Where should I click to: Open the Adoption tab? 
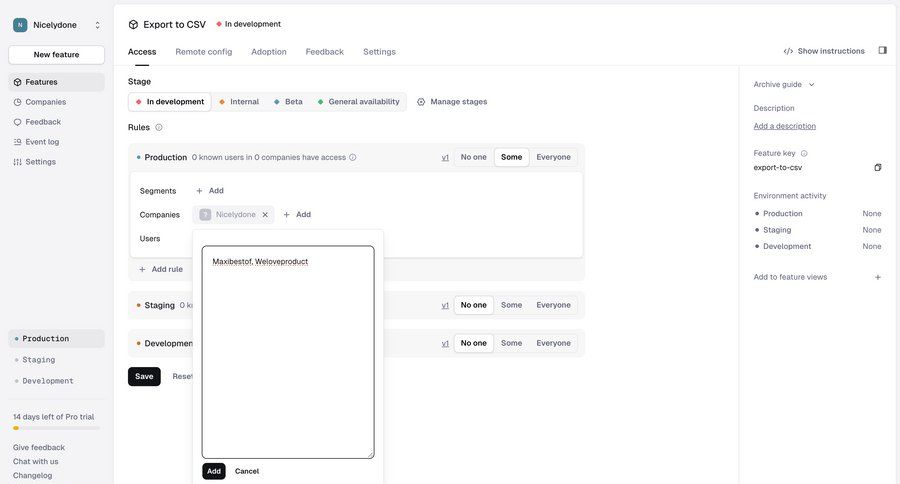click(x=268, y=52)
